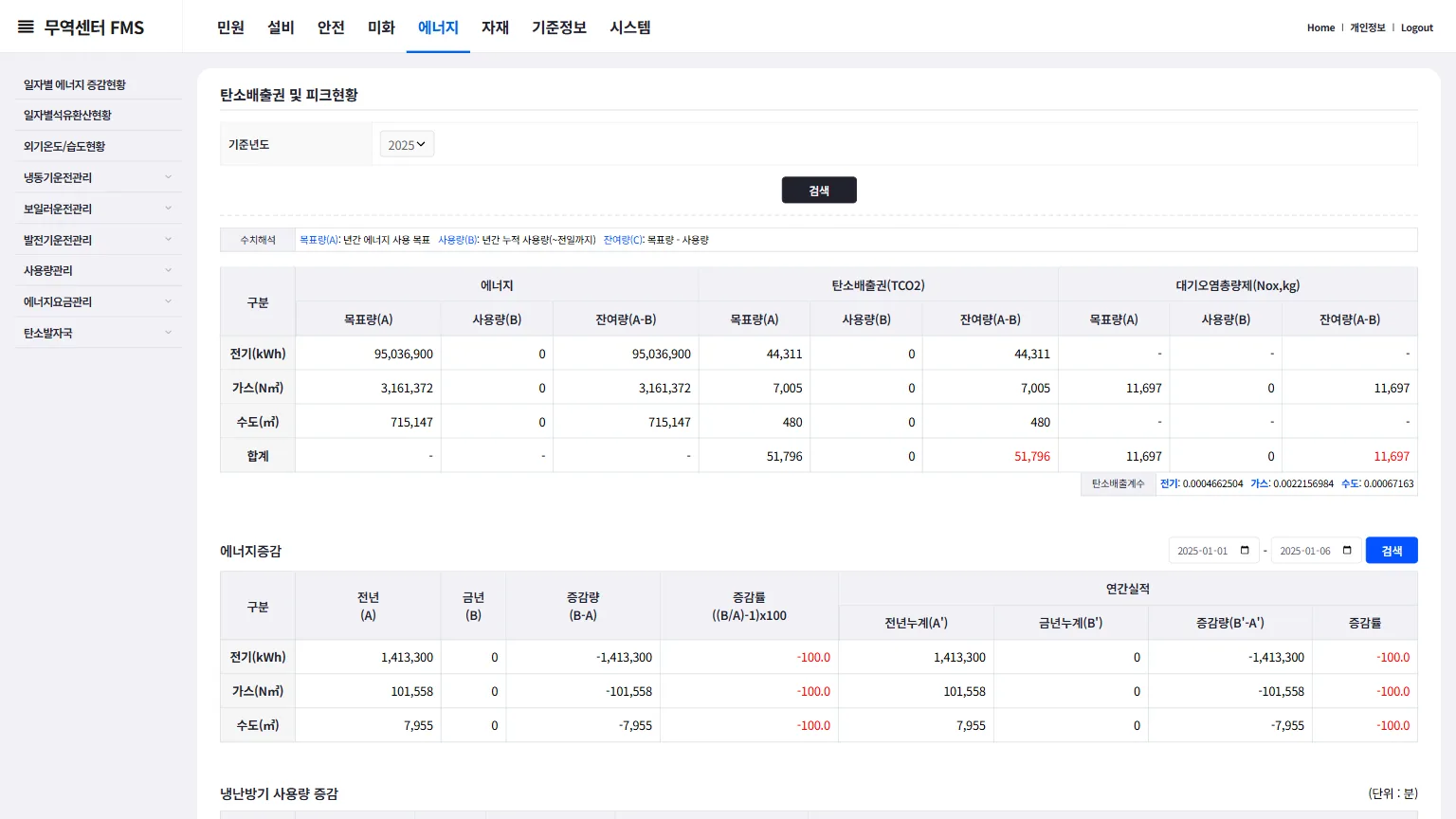This screenshot has width=1456, height=819.
Task: Click the 2025-01-06 end date field
Action: [x=1316, y=551]
